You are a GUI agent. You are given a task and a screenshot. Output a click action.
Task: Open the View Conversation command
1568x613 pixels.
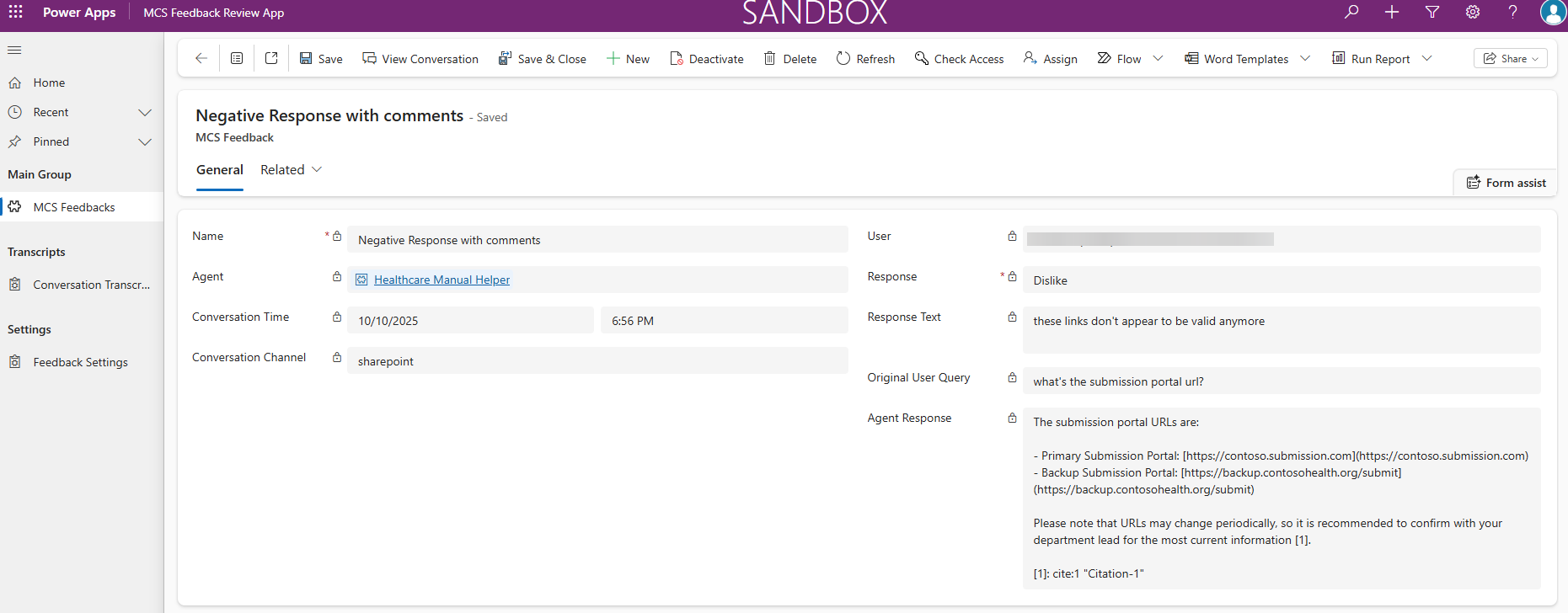pyautogui.click(x=420, y=59)
